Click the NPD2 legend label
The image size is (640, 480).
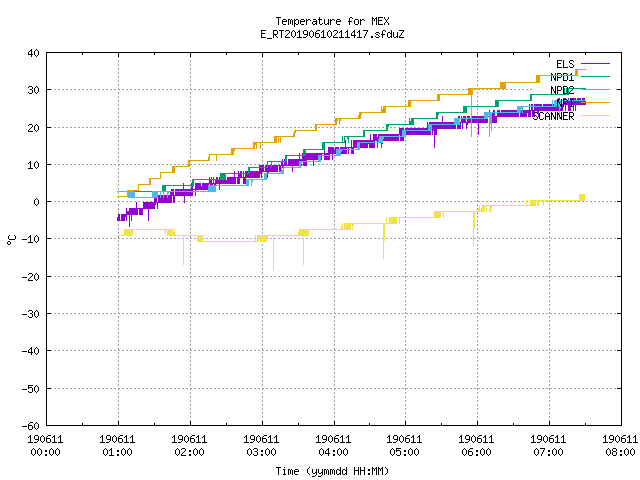562,90
